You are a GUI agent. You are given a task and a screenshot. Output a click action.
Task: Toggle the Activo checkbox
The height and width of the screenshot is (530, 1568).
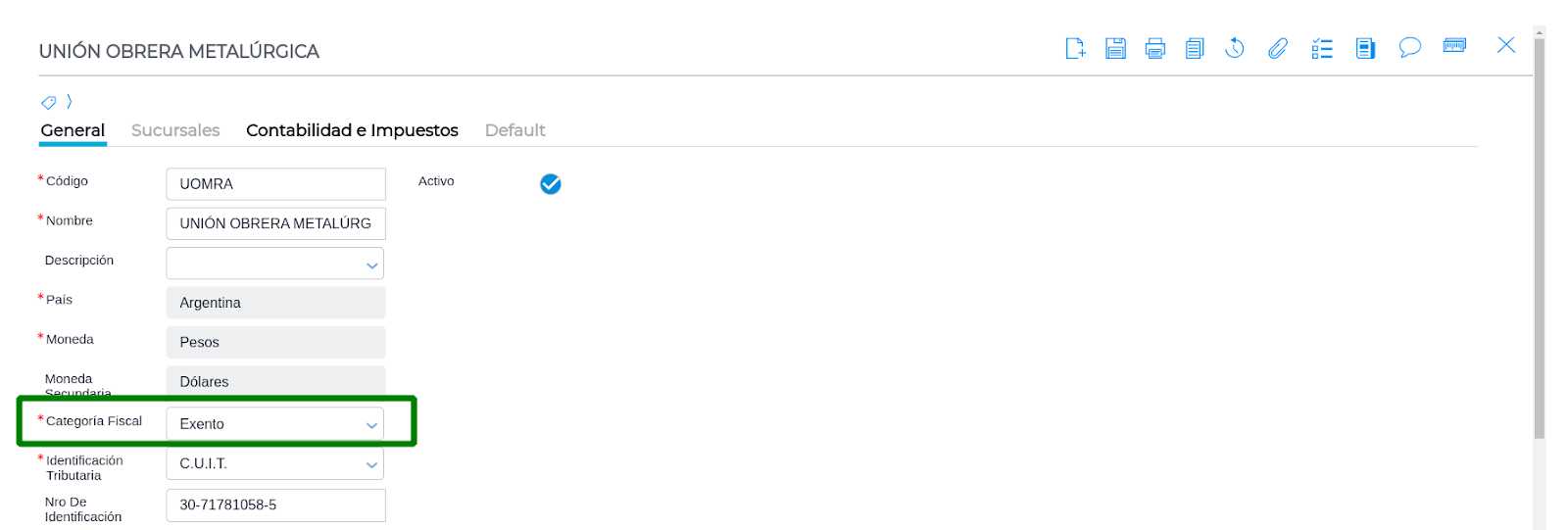pyautogui.click(x=551, y=184)
